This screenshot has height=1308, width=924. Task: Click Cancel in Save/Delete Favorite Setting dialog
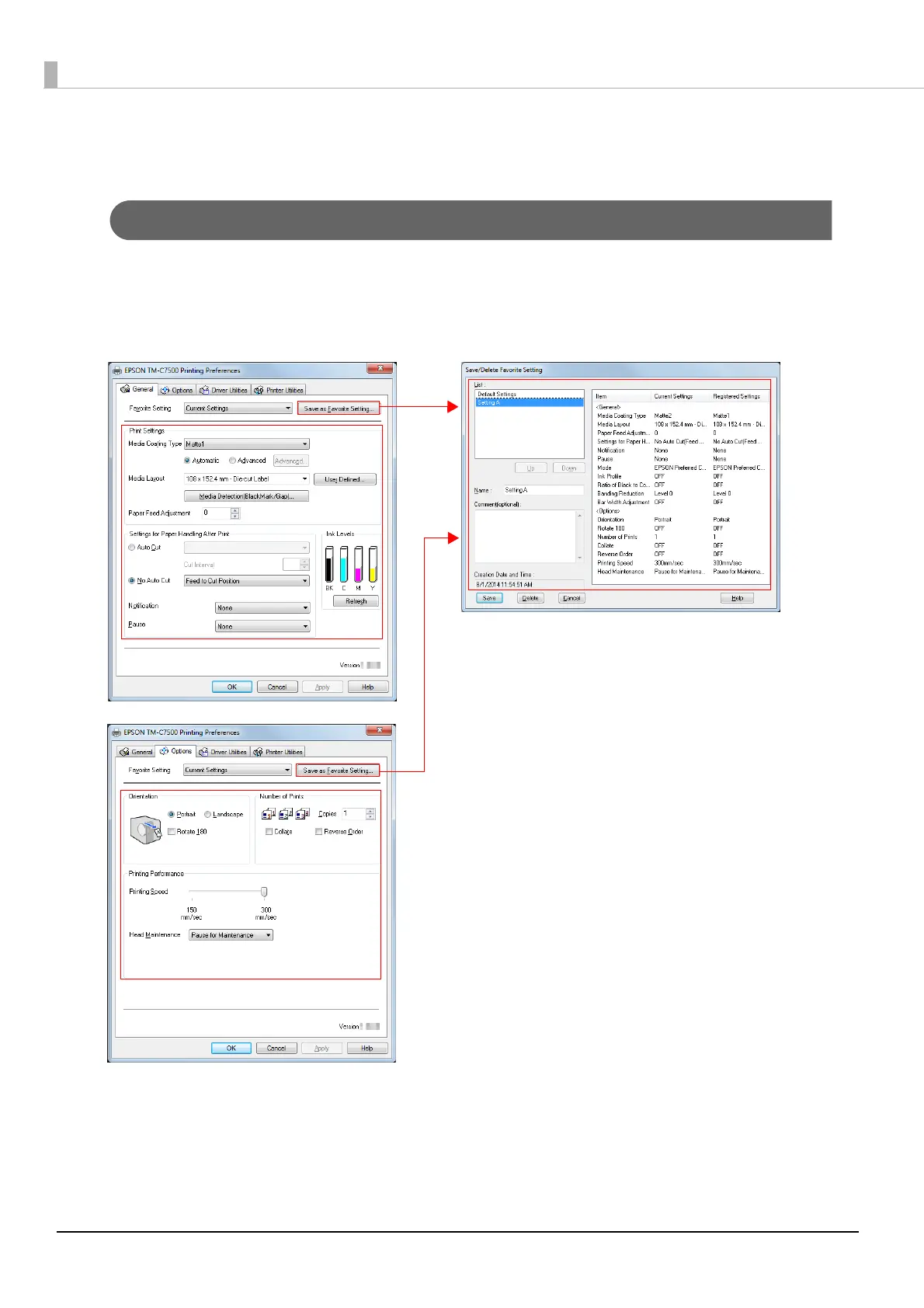[571, 598]
